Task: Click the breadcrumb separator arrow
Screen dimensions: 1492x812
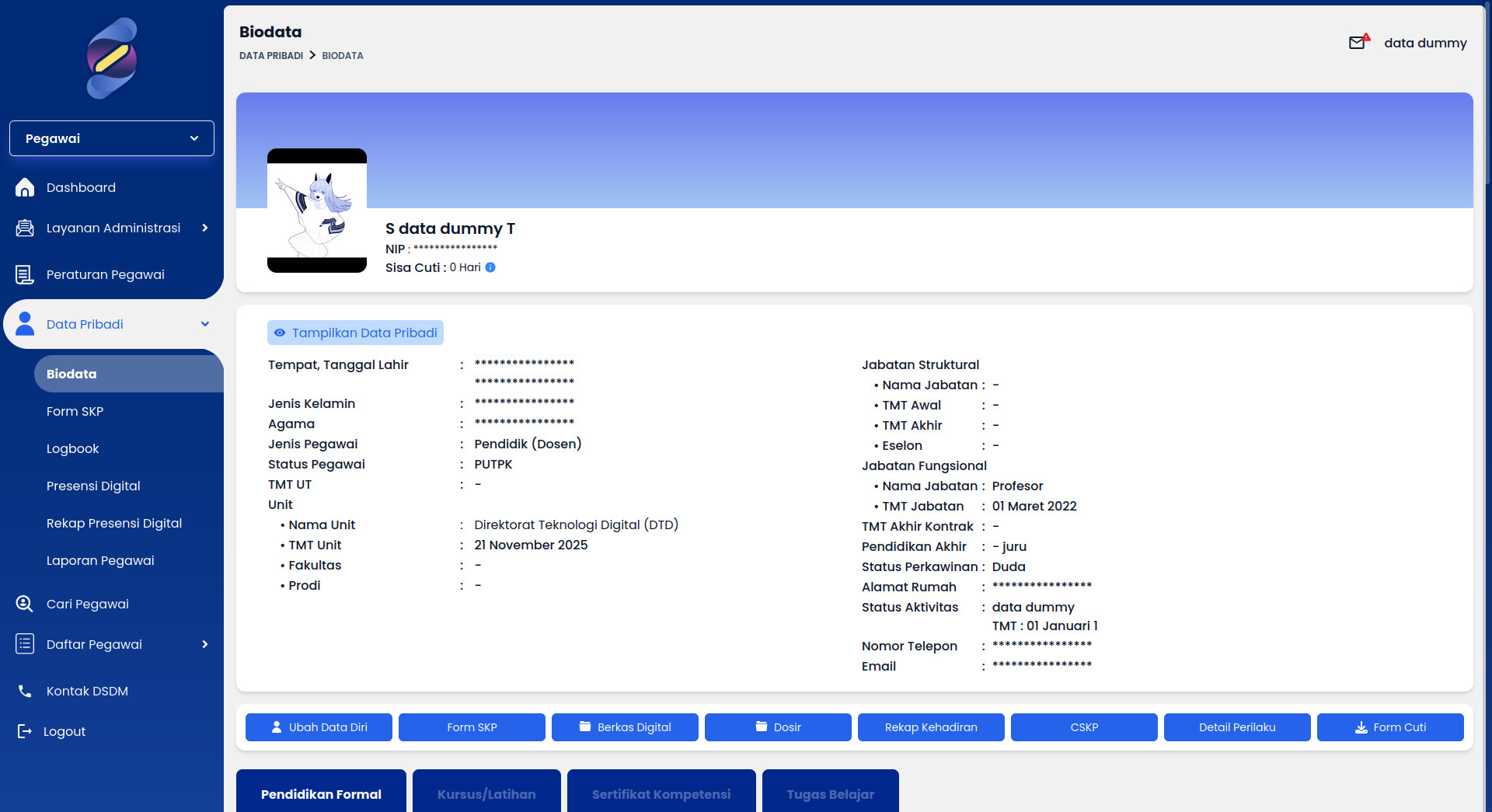Action: tap(312, 55)
